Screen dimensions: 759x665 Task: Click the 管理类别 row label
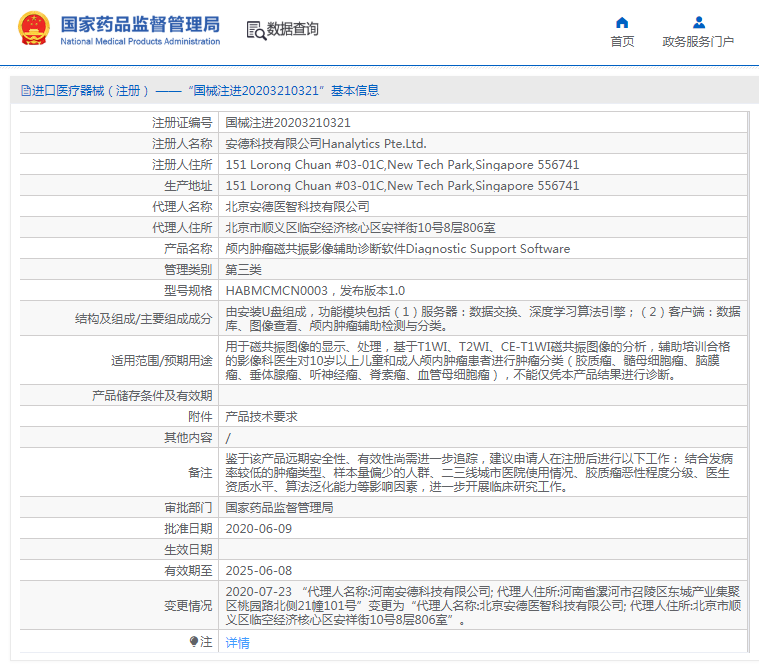pos(188,270)
